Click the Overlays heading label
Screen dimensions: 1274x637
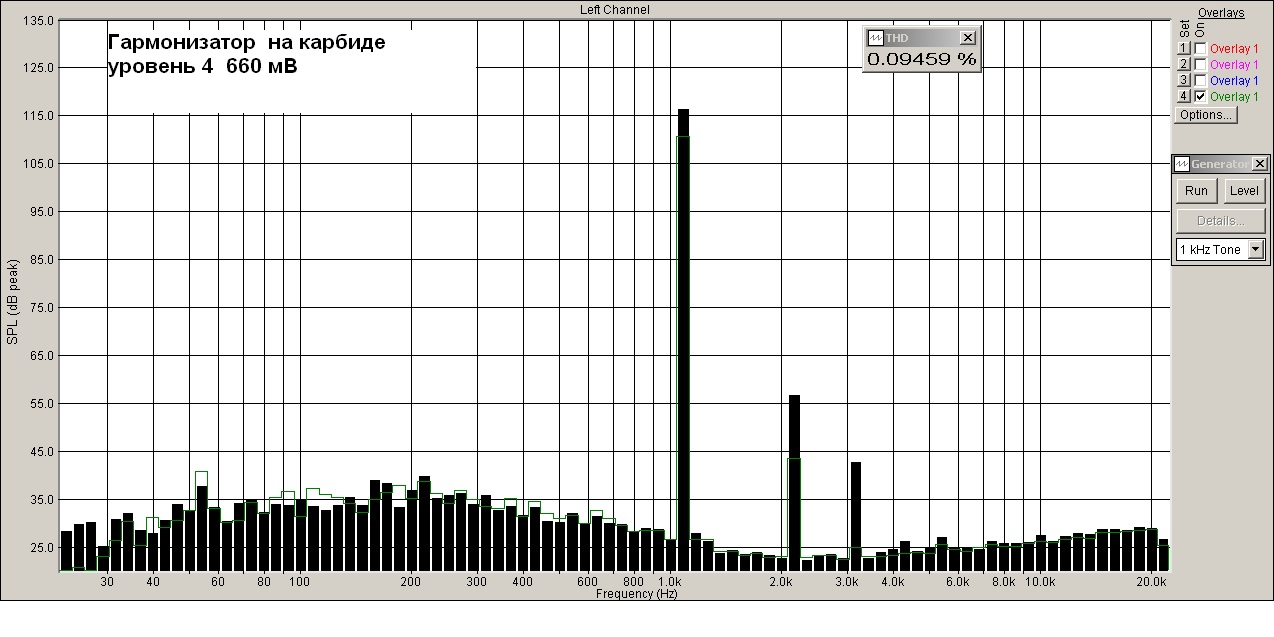click(x=1221, y=13)
